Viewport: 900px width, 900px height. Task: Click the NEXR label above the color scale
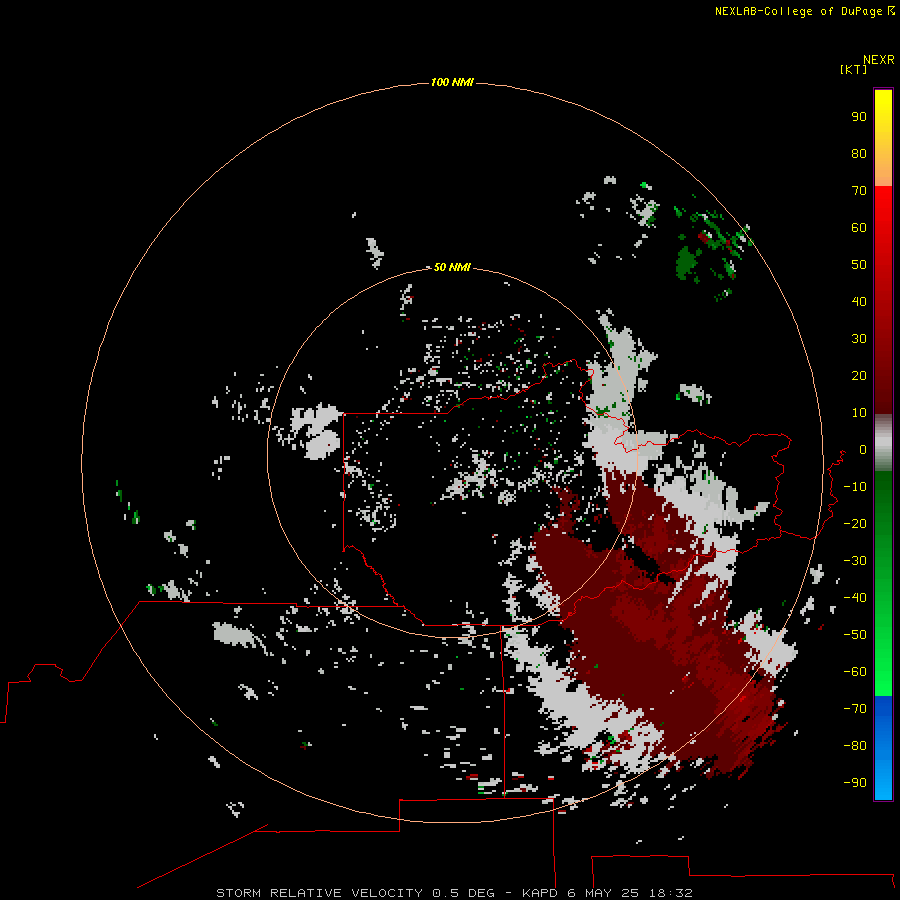point(879,60)
